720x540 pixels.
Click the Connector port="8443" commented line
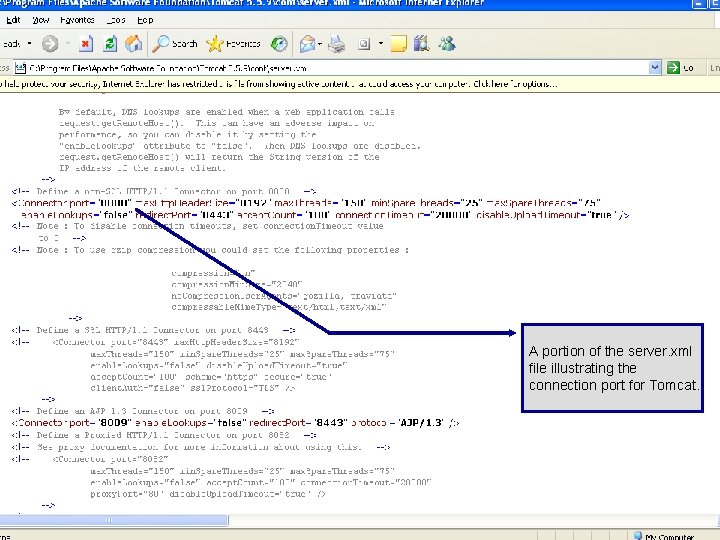tap(155, 342)
